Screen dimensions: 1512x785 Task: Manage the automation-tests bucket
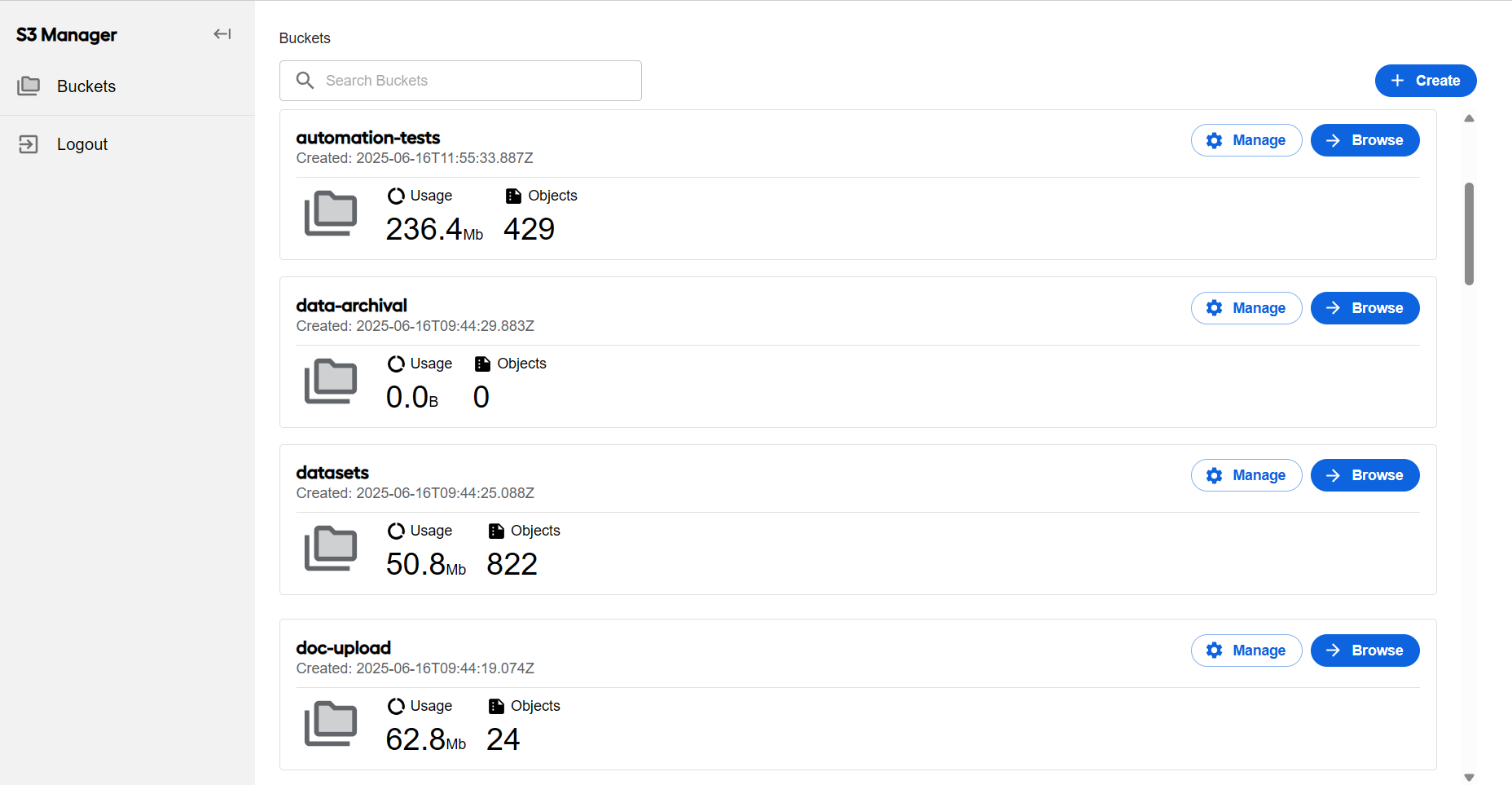click(1246, 140)
